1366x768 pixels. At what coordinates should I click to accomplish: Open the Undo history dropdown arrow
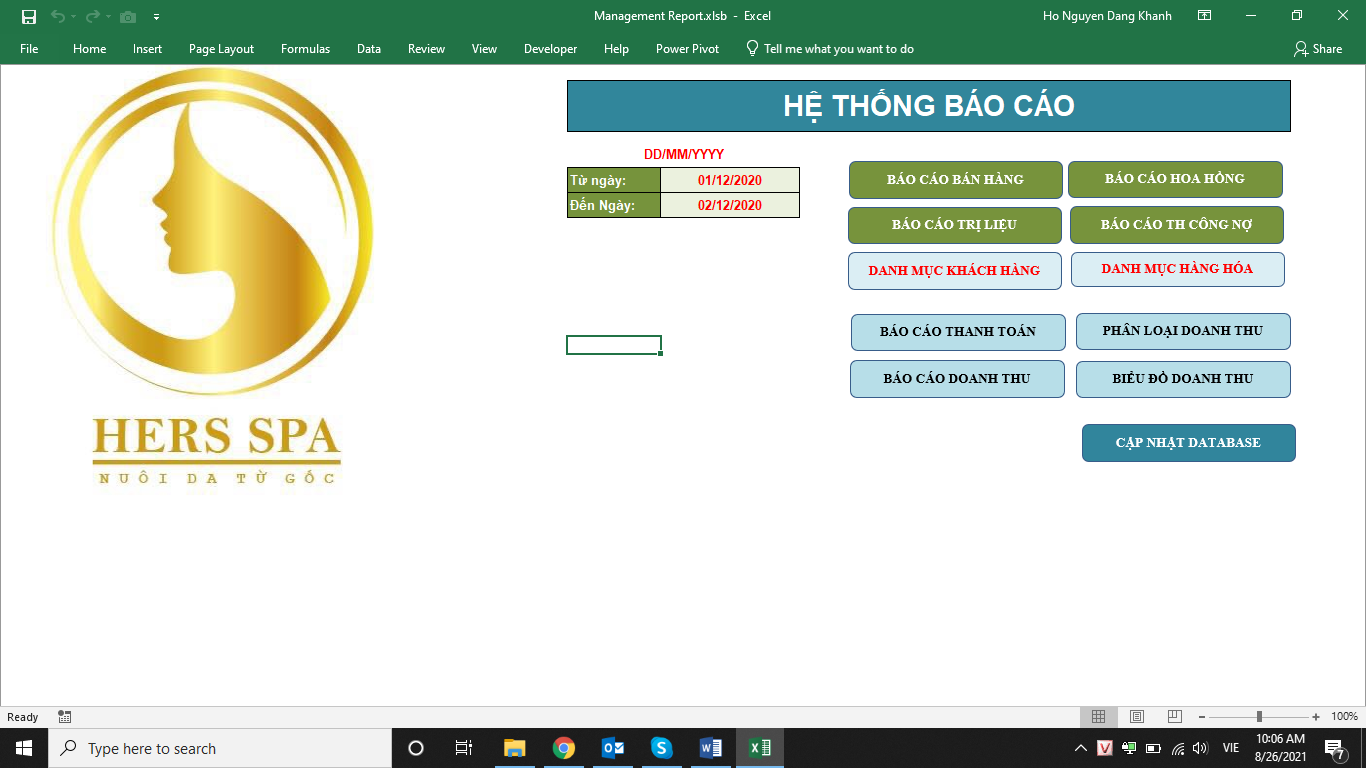pos(72,17)
